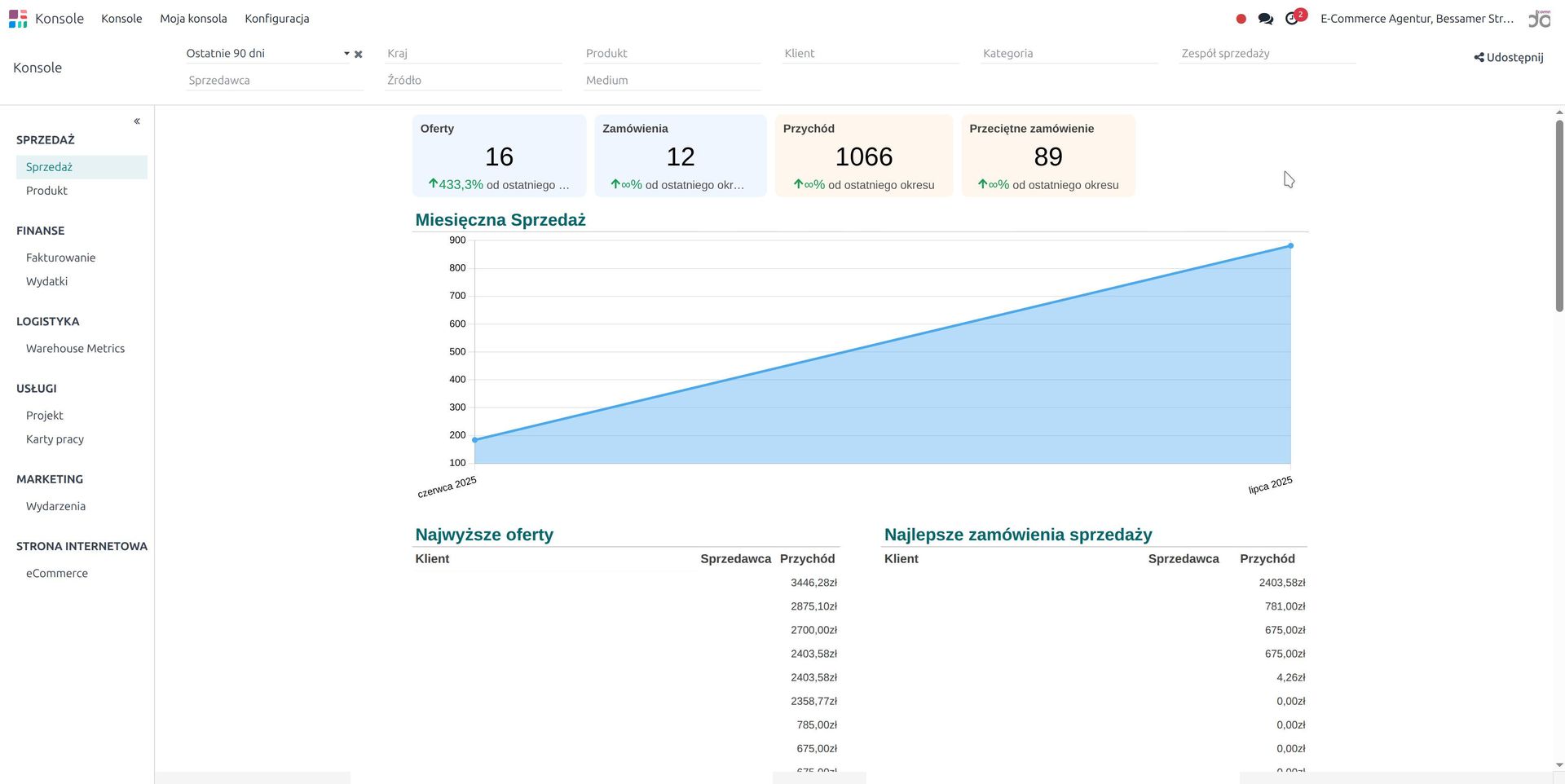The width and height of the screenshot is (1565, 784).
Task: Click the 3446,28zł offer value
Action: pos(813,583)
